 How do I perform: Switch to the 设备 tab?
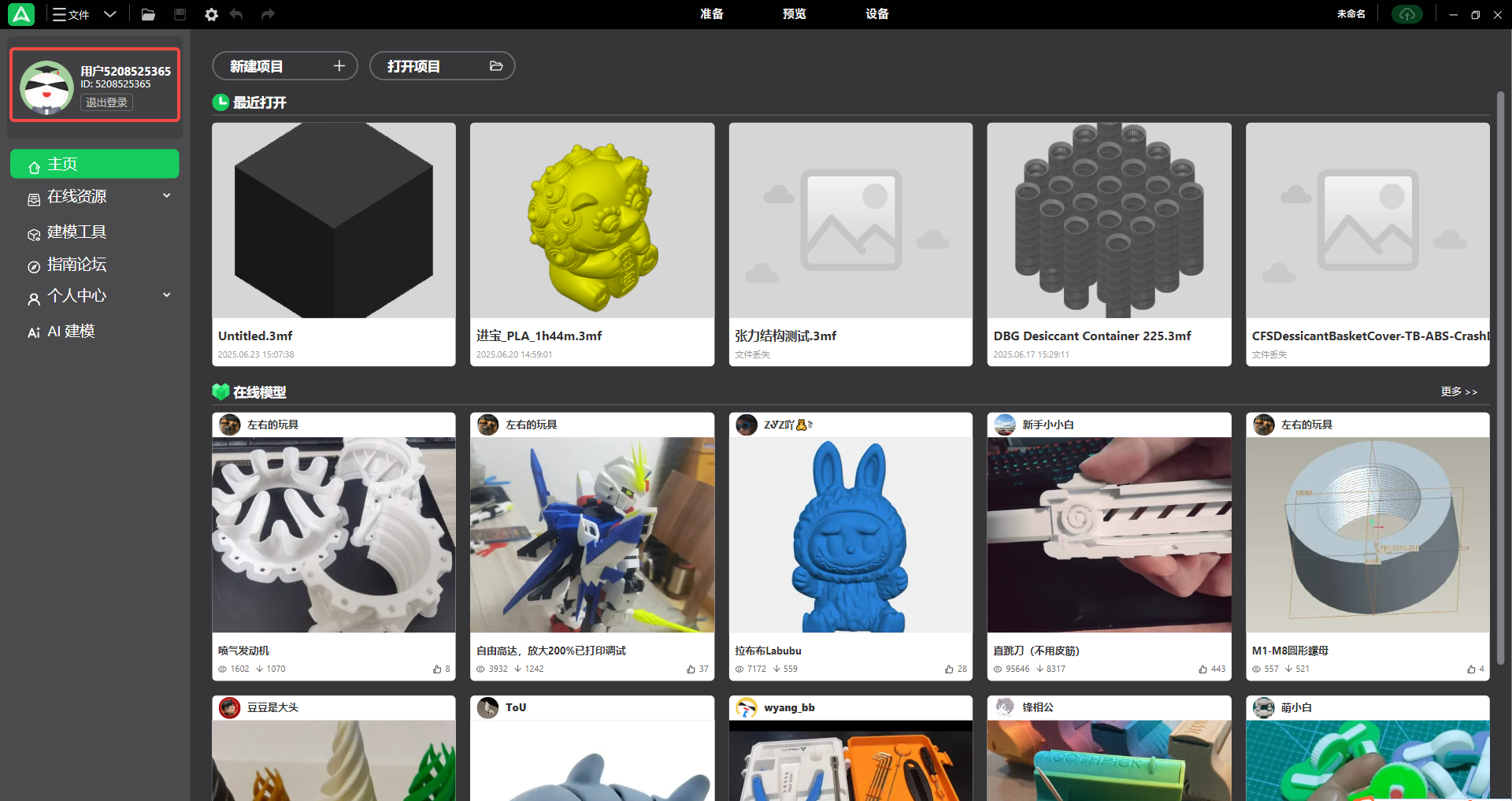(x=876, y=13)
